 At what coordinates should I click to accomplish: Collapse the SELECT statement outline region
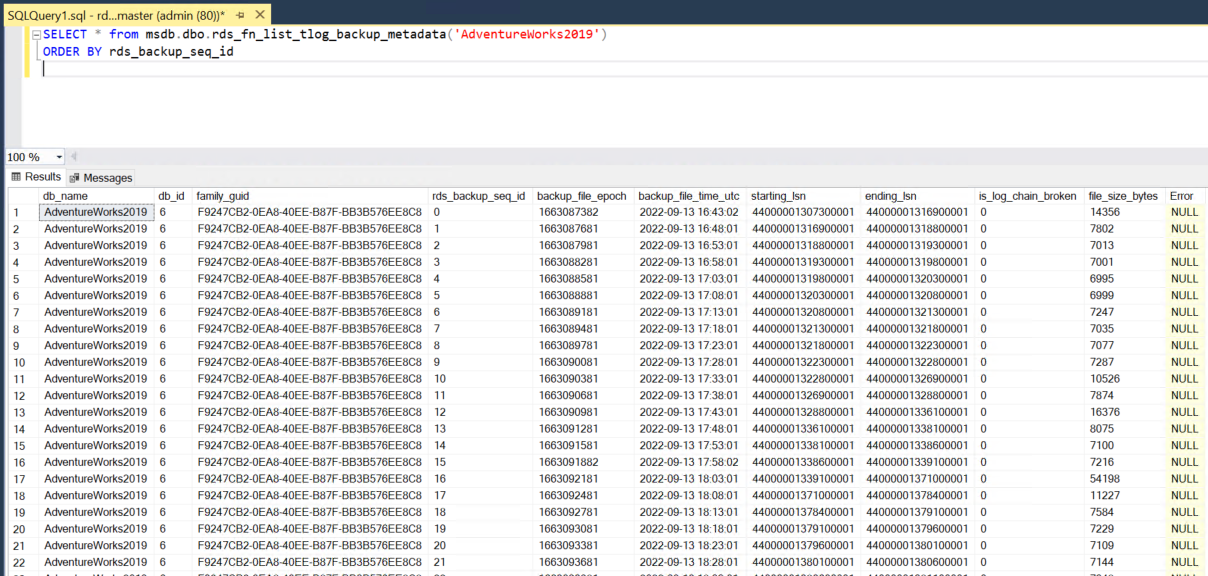click(x=34, y=33)
